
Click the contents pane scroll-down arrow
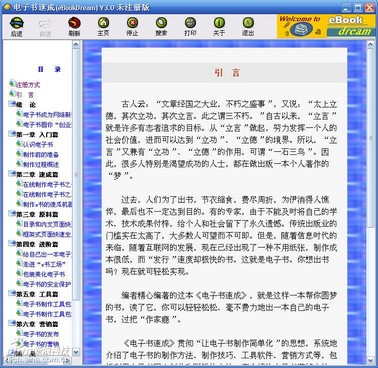[x=76, y=352]
